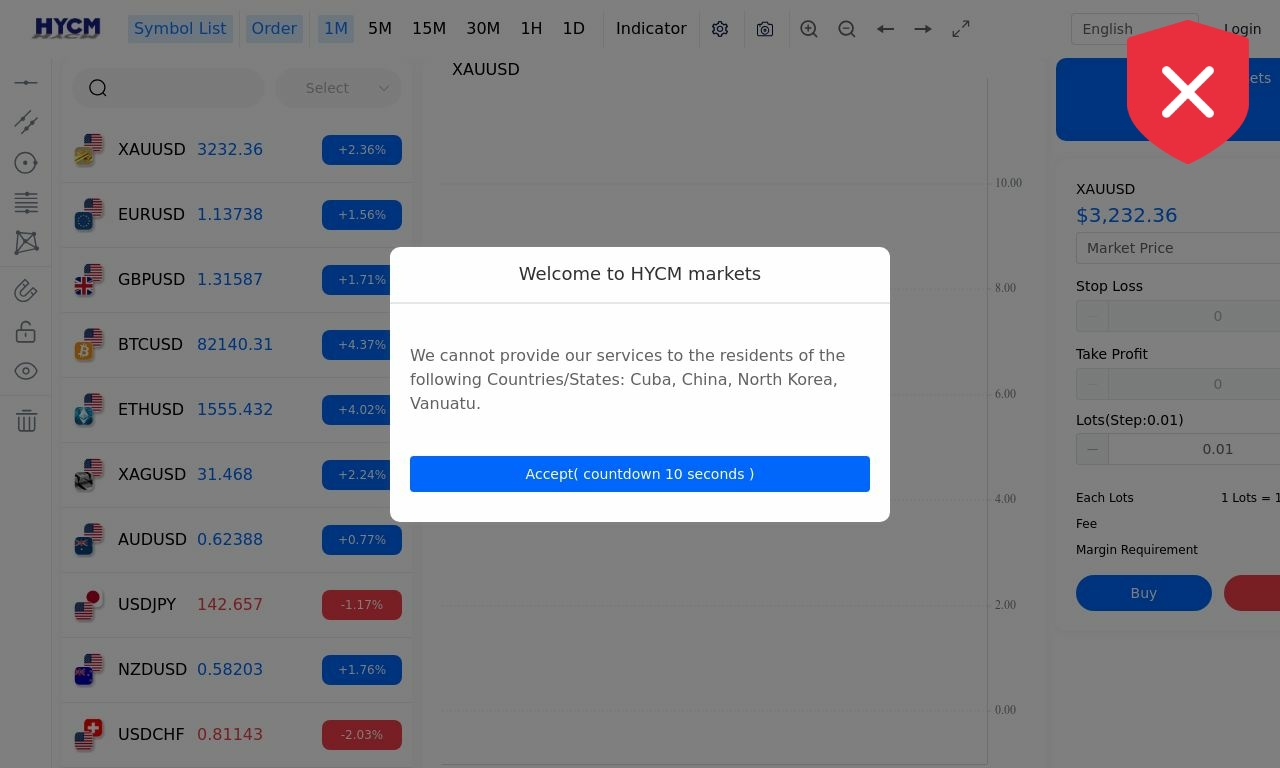Image resolution: width=1280 pixels, height=768 pixels.
Task: Toggle drawings visibility eye icon
Action: point(26,371)
